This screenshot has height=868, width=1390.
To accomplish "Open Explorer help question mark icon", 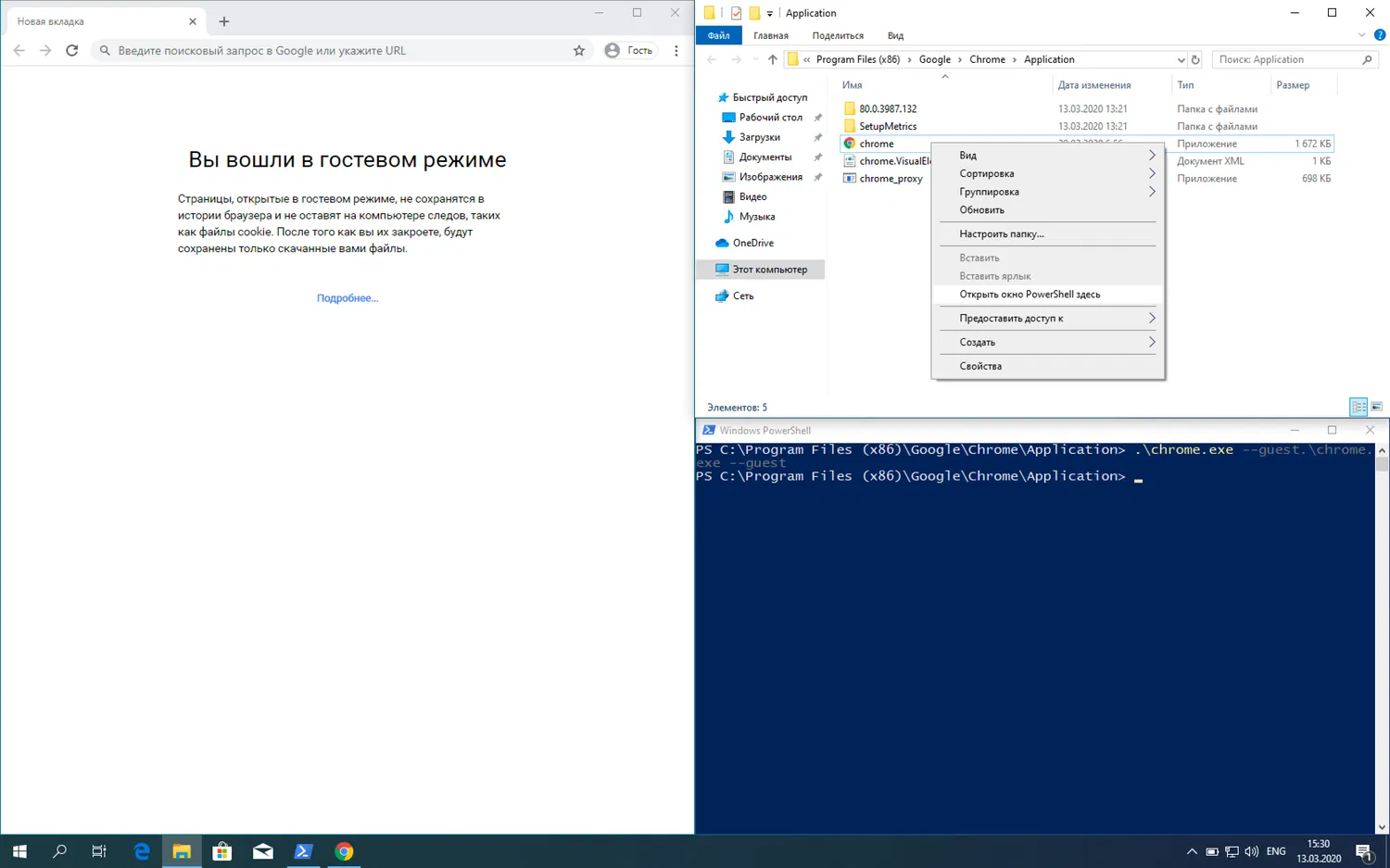I will tap(1380, 35).
